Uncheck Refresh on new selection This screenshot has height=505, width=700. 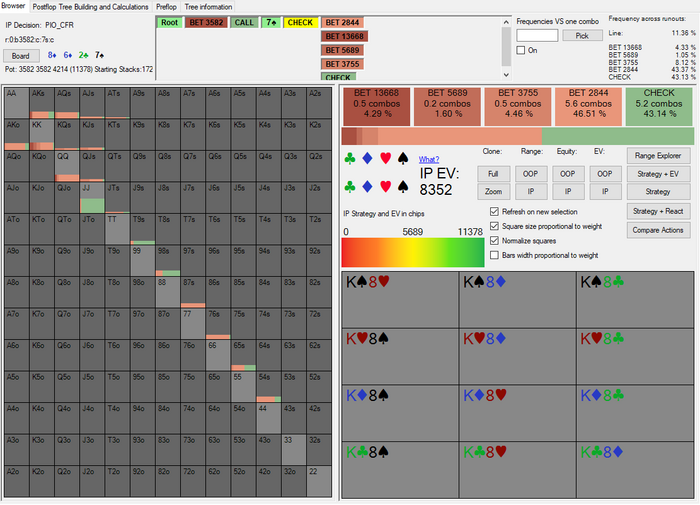click(x=494, y=212)
